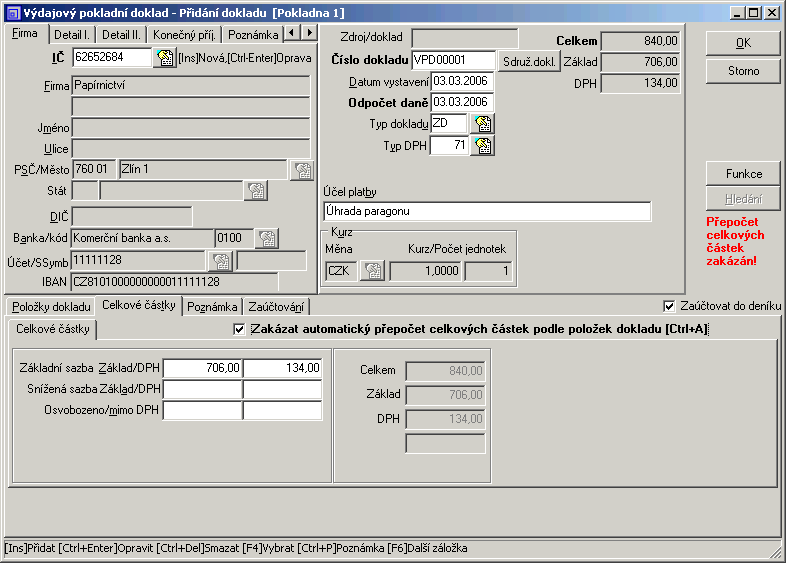
Task: Click Snížená sazba DPH empty field
Action: click(x=282, y=389)
